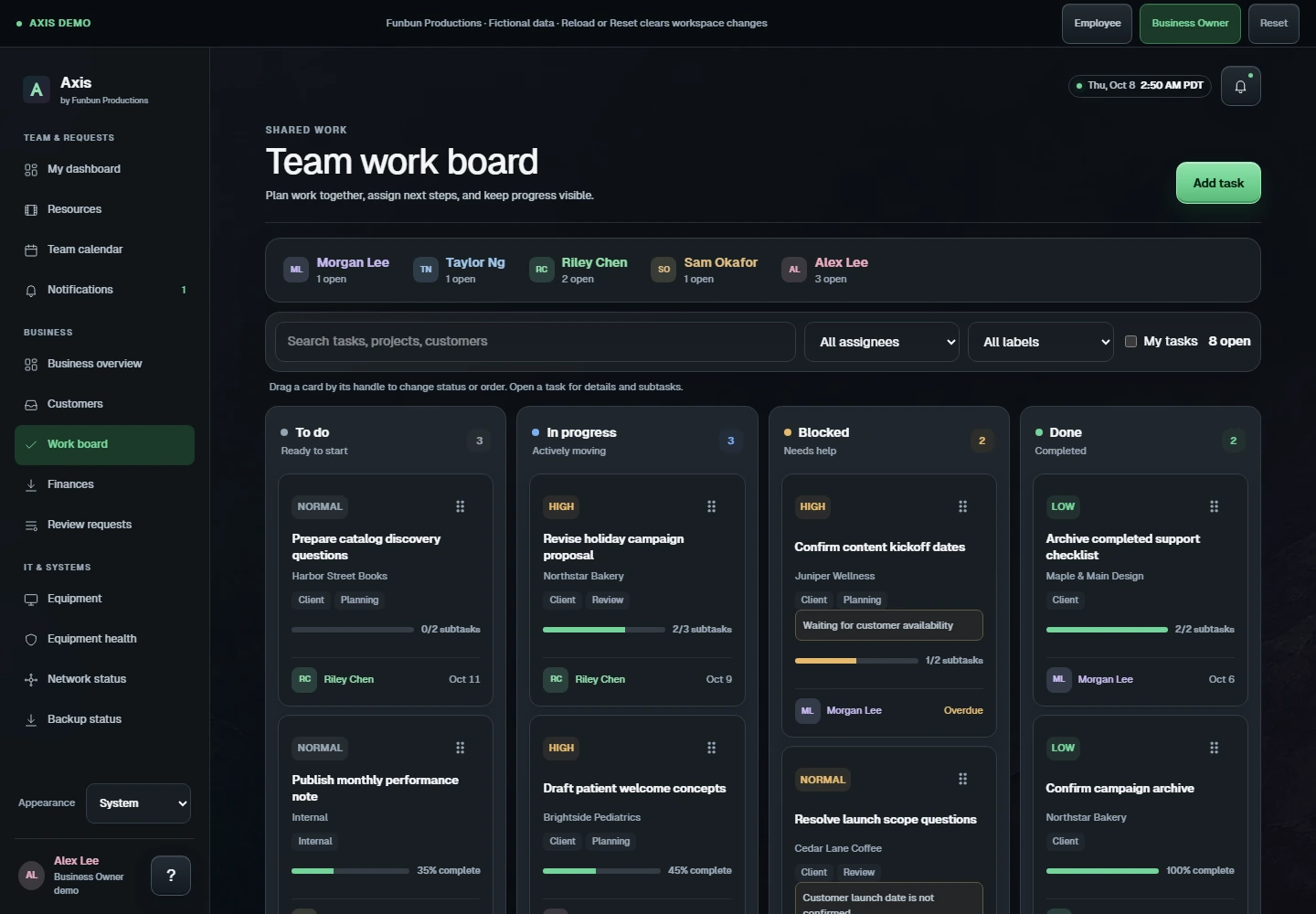Open Confirm content kickoff dates task

[879, 547]
